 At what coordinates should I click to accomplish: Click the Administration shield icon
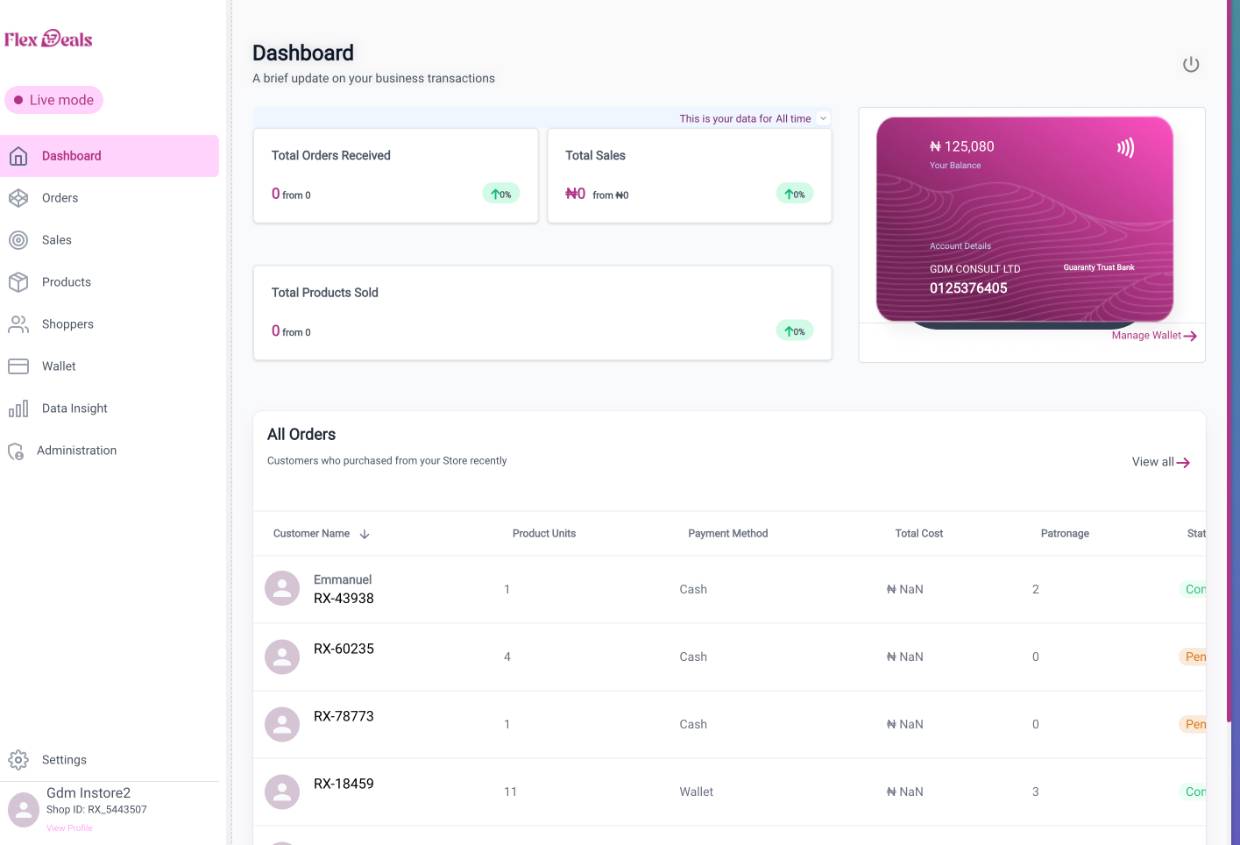pyautogui.click(x=16, y=451)
